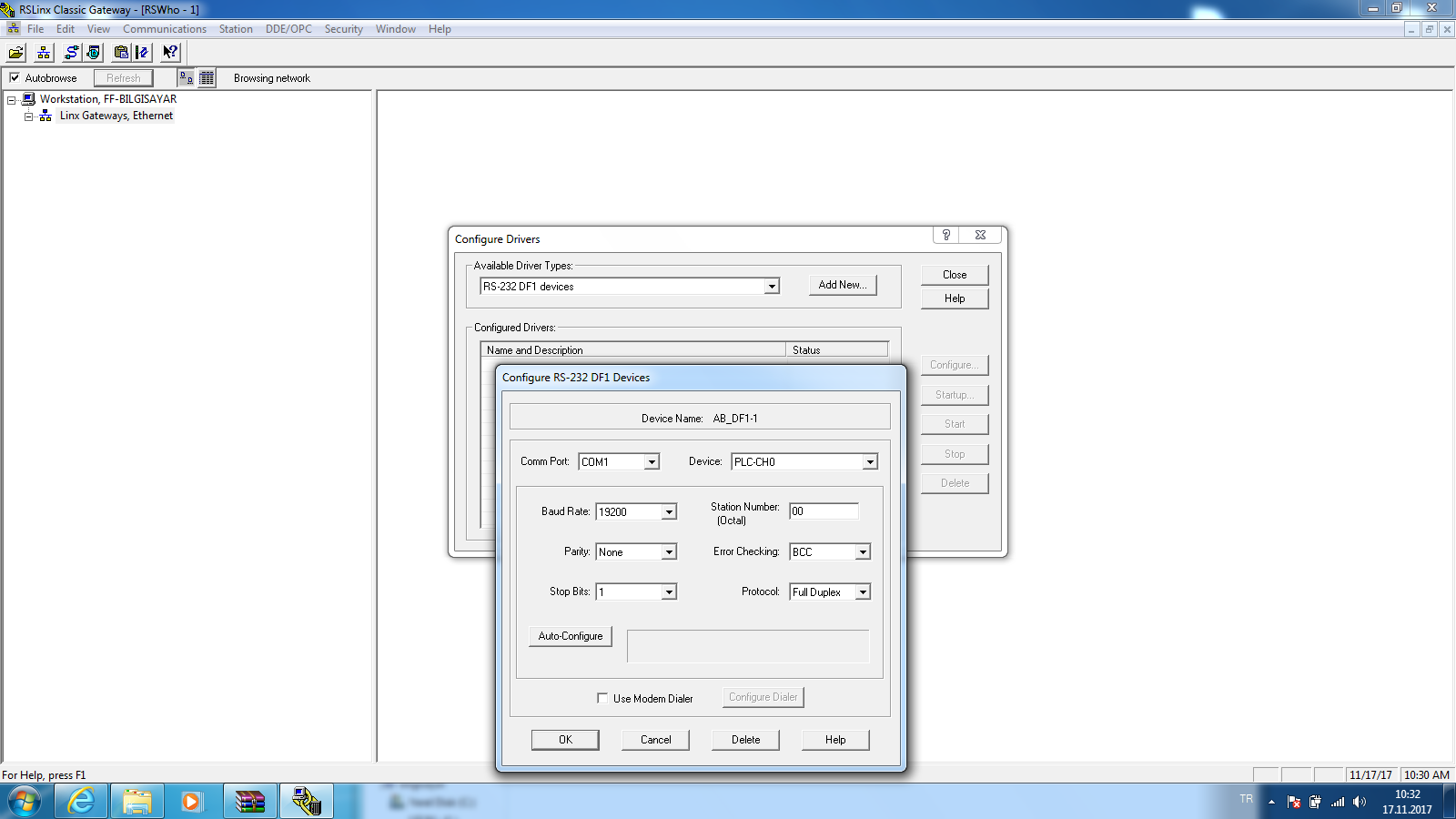Click the Configure Drivers toolbar icon
The image size is (1456, 819).
pos(72,53)
